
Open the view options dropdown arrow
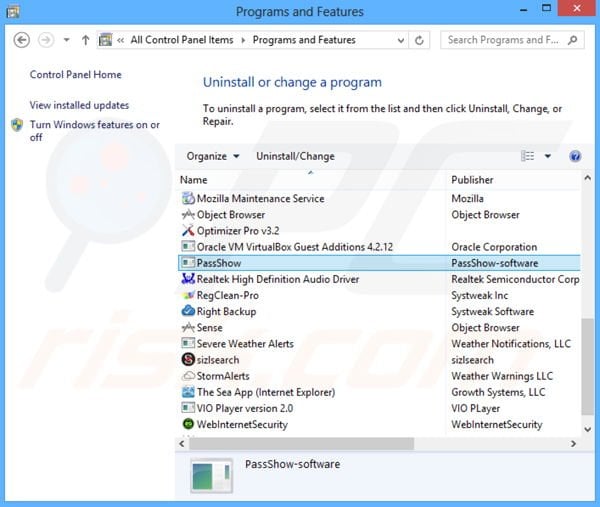(x=548, y=156)
